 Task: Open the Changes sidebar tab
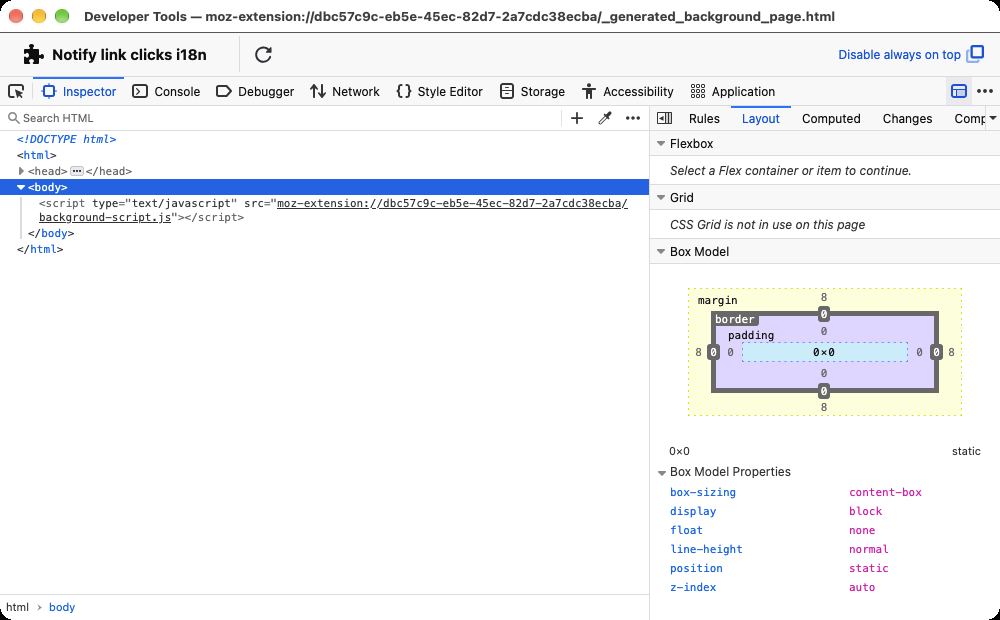point(907,119)
